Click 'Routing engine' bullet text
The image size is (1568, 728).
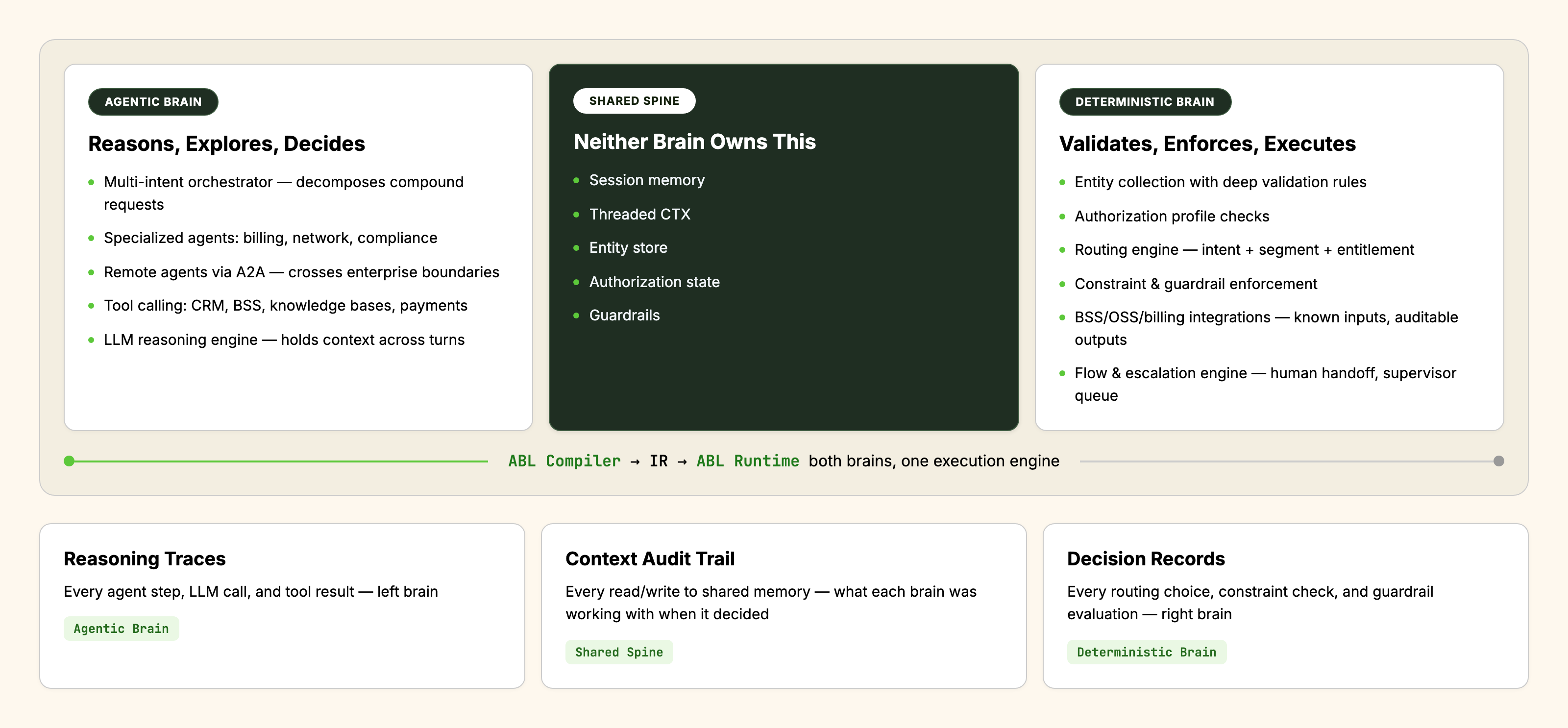point(1244,249)
